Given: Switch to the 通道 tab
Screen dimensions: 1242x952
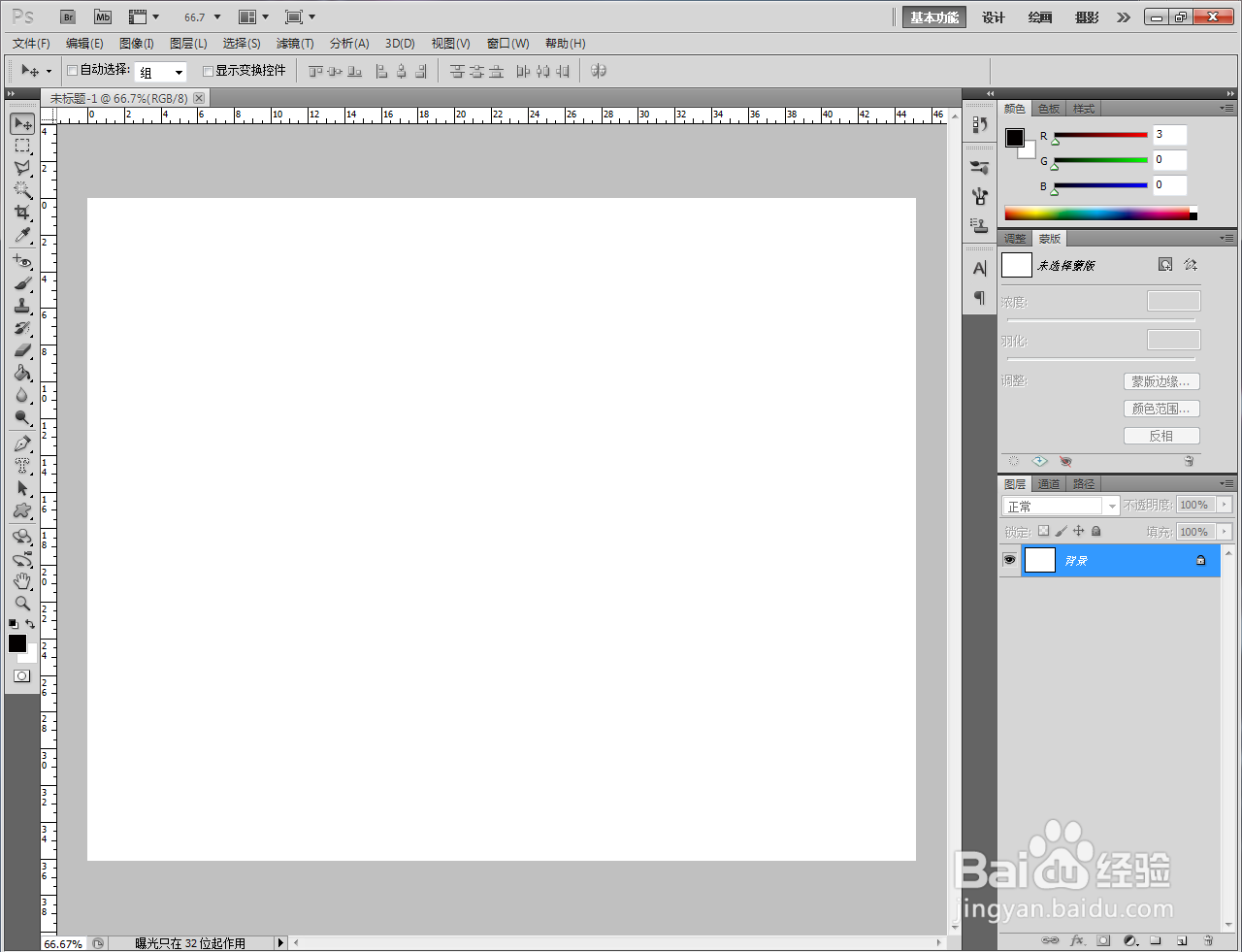Looking at the screenshot, I should [x=1049, y=483].
